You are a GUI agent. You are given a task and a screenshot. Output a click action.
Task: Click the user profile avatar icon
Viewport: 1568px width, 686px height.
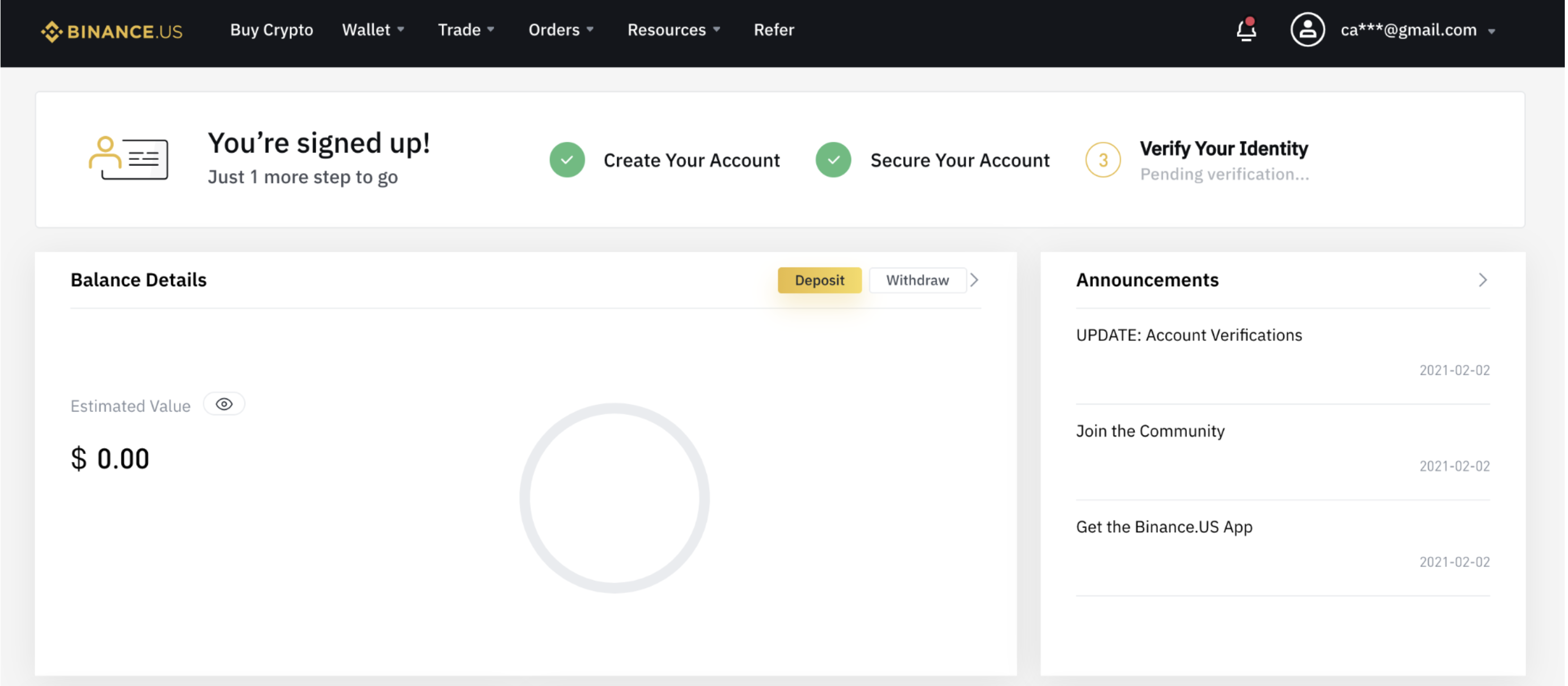point(1307,29)
